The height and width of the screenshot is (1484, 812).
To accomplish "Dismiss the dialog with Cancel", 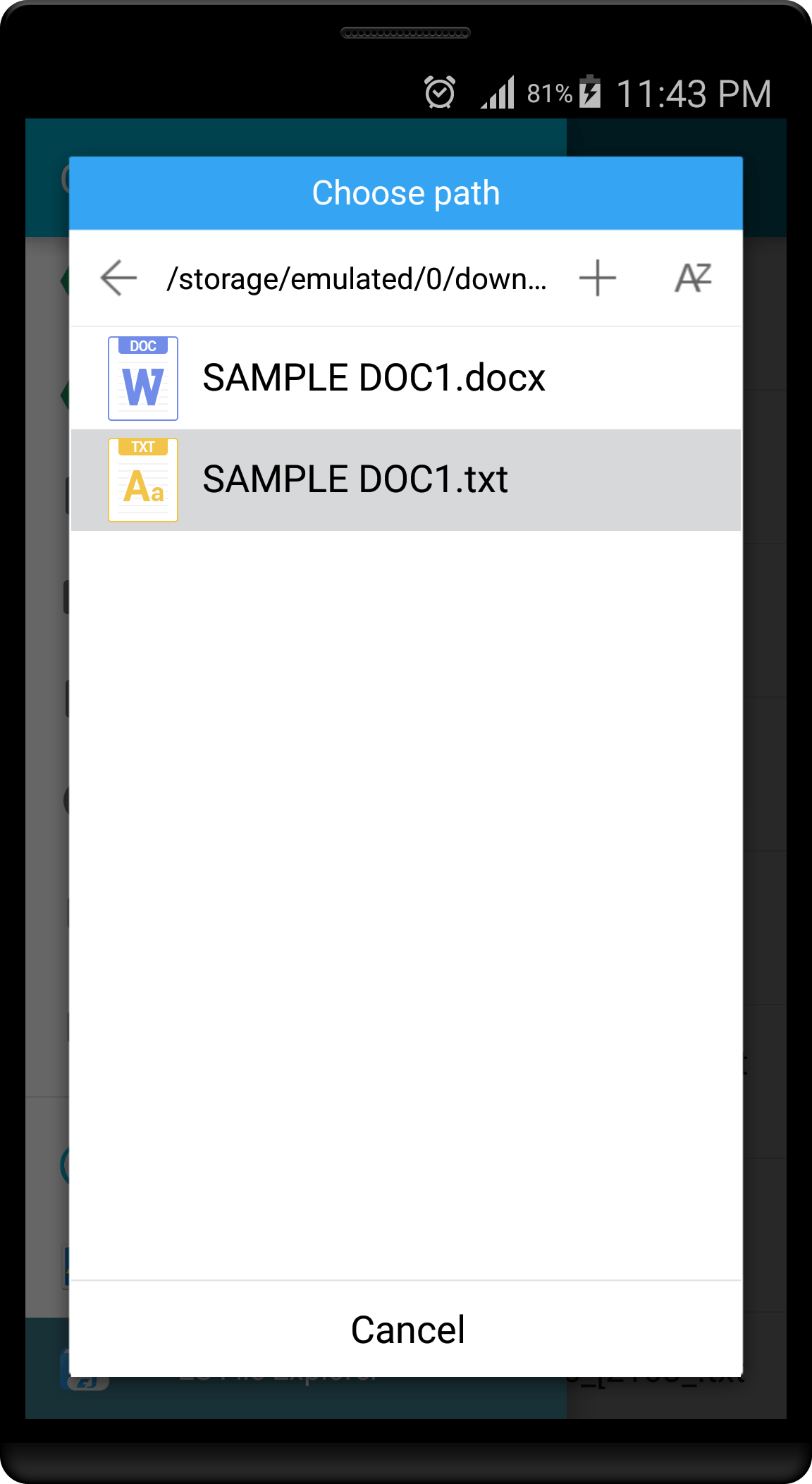I will pyautogui.click(x=407, y=1330).
